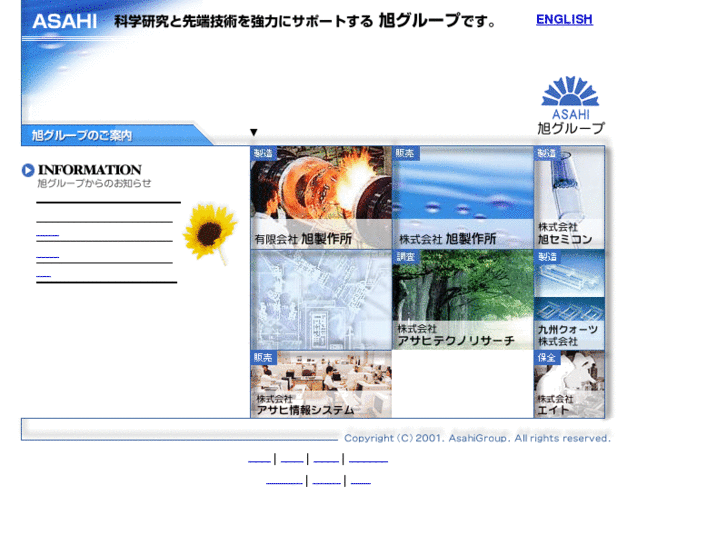Click the 旭グループからのお知らせ subtitle
This screenshot has width=727, height=545.
point(94,184)
